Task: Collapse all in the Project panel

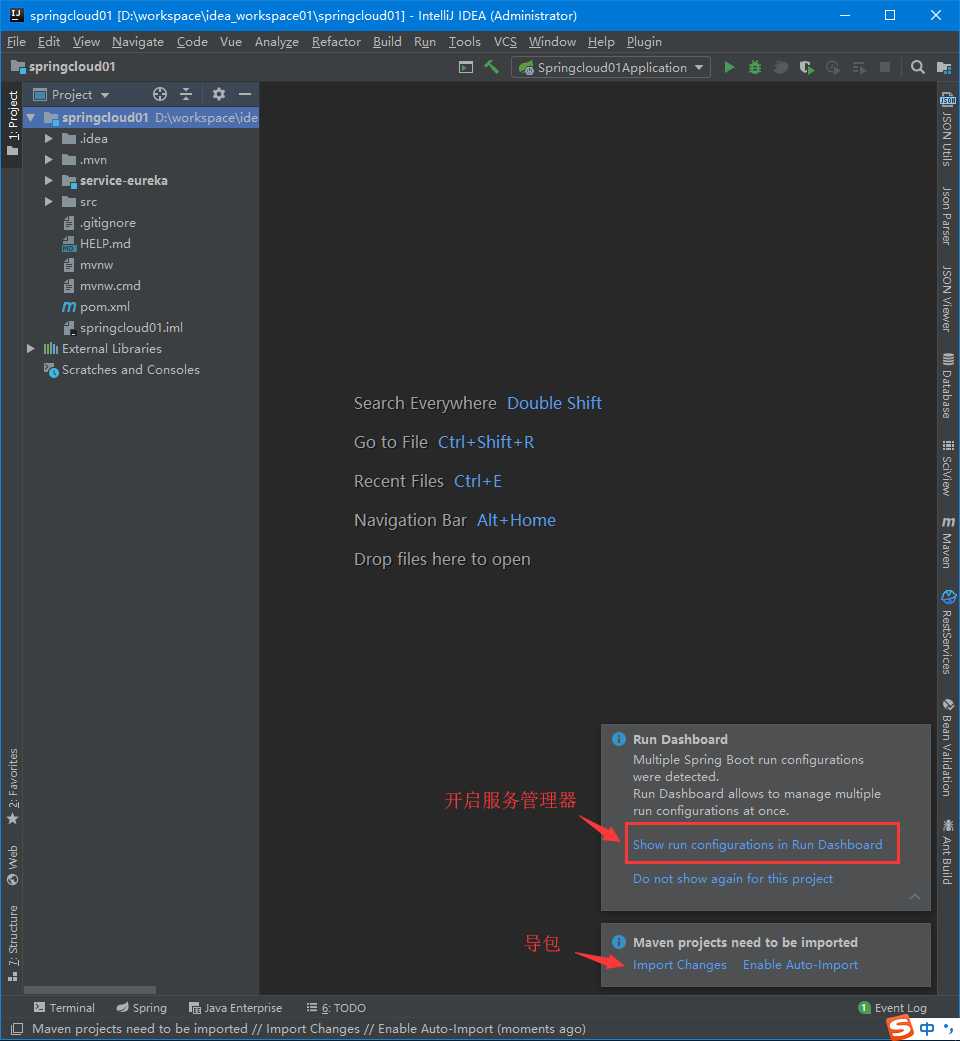Action: tap(186, 94)
